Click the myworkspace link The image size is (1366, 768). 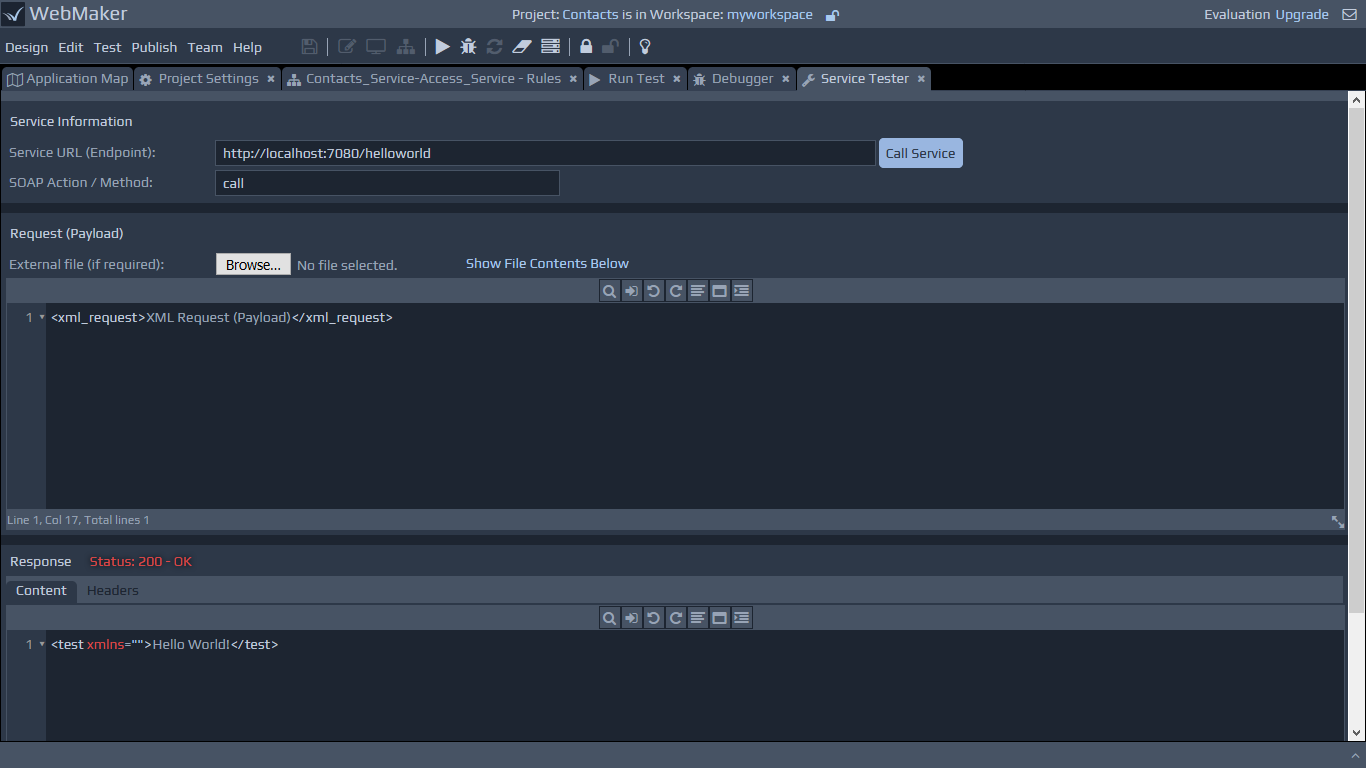point(770,15)
